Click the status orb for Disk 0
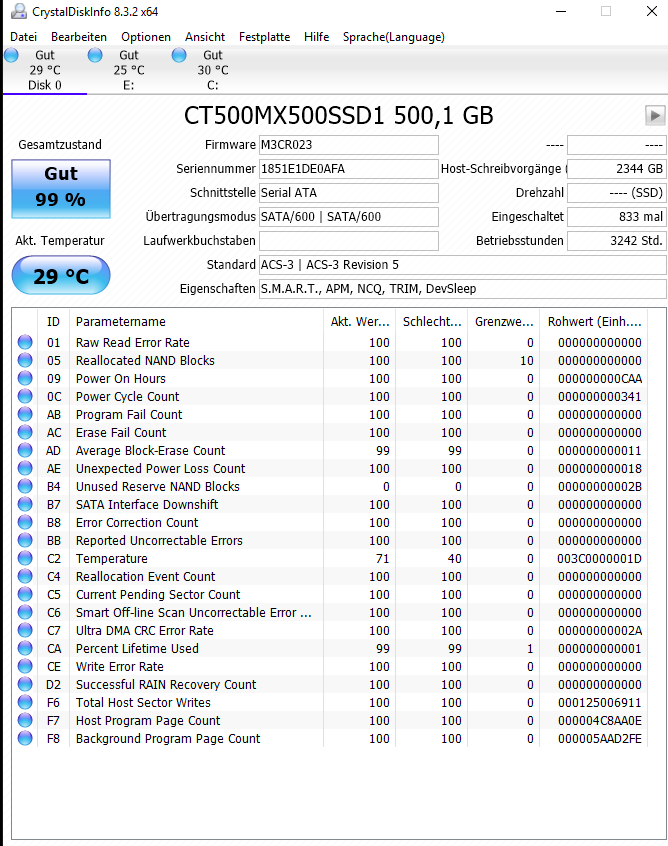The height and width of the screenshot is (846, 668). (11, 55)
